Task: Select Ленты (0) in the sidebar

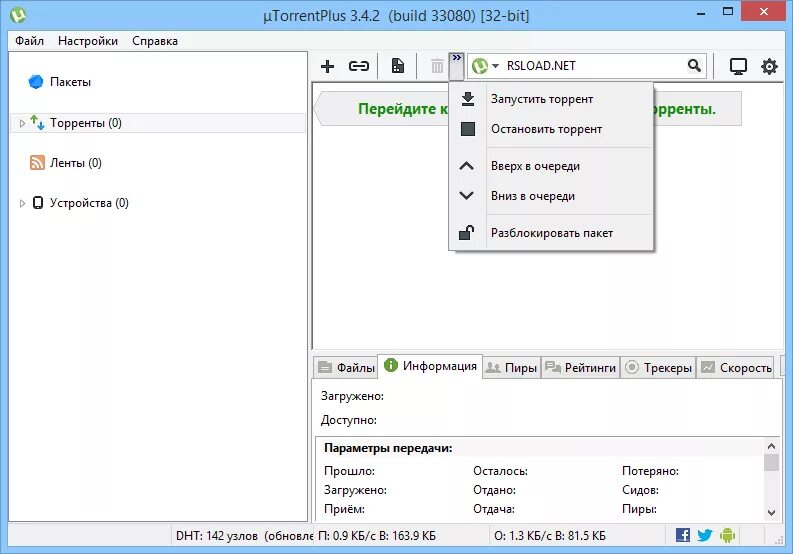Action: pyautogui.click(x=66, y=163)
